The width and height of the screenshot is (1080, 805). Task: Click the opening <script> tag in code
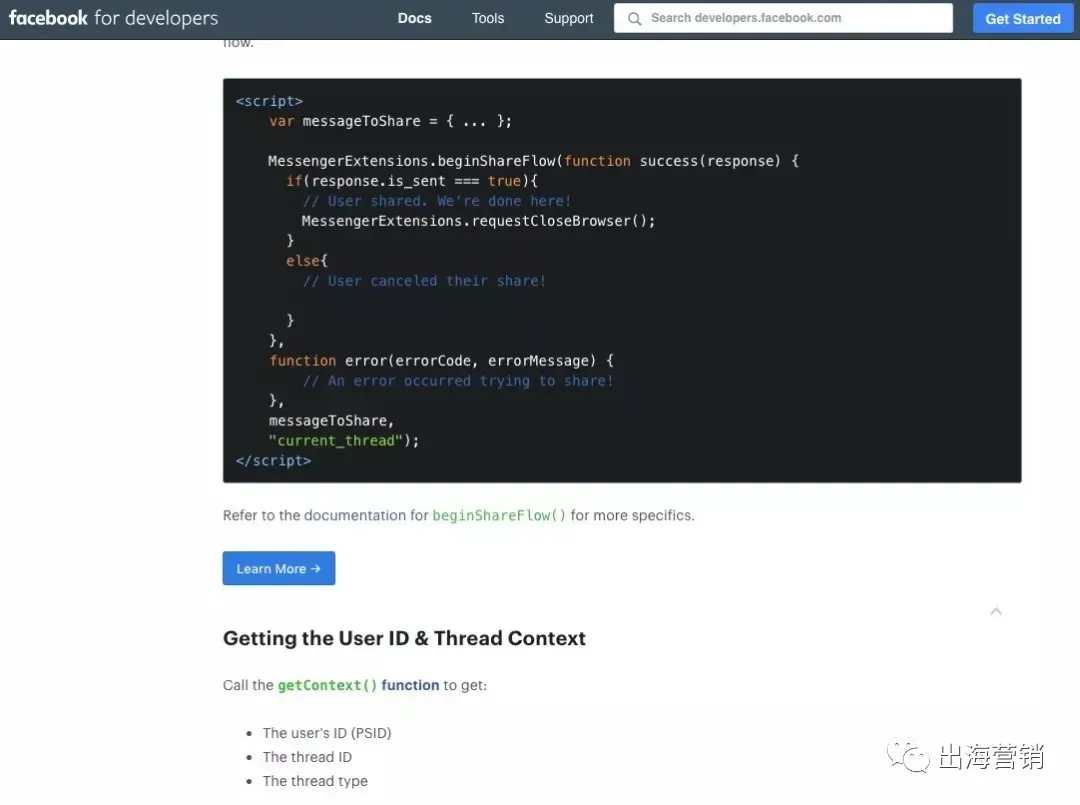pyautogui.click(x=269, y=101)
